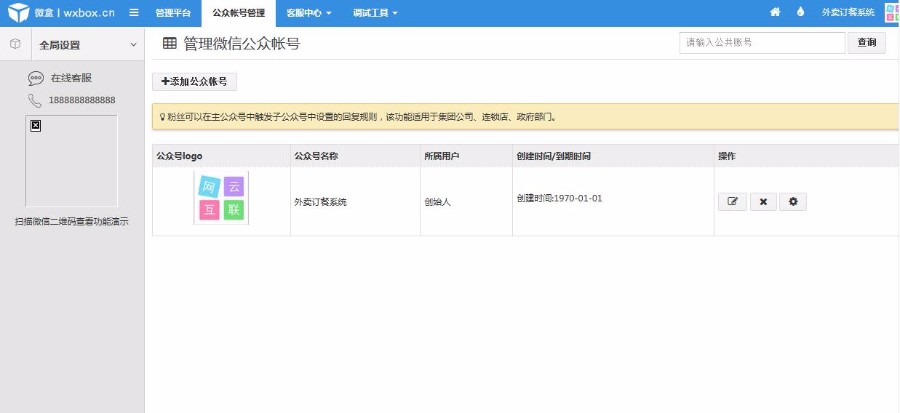Expand the 调试工具 dropdown menu
Screen dimensions: 900x413
[375, 13]
